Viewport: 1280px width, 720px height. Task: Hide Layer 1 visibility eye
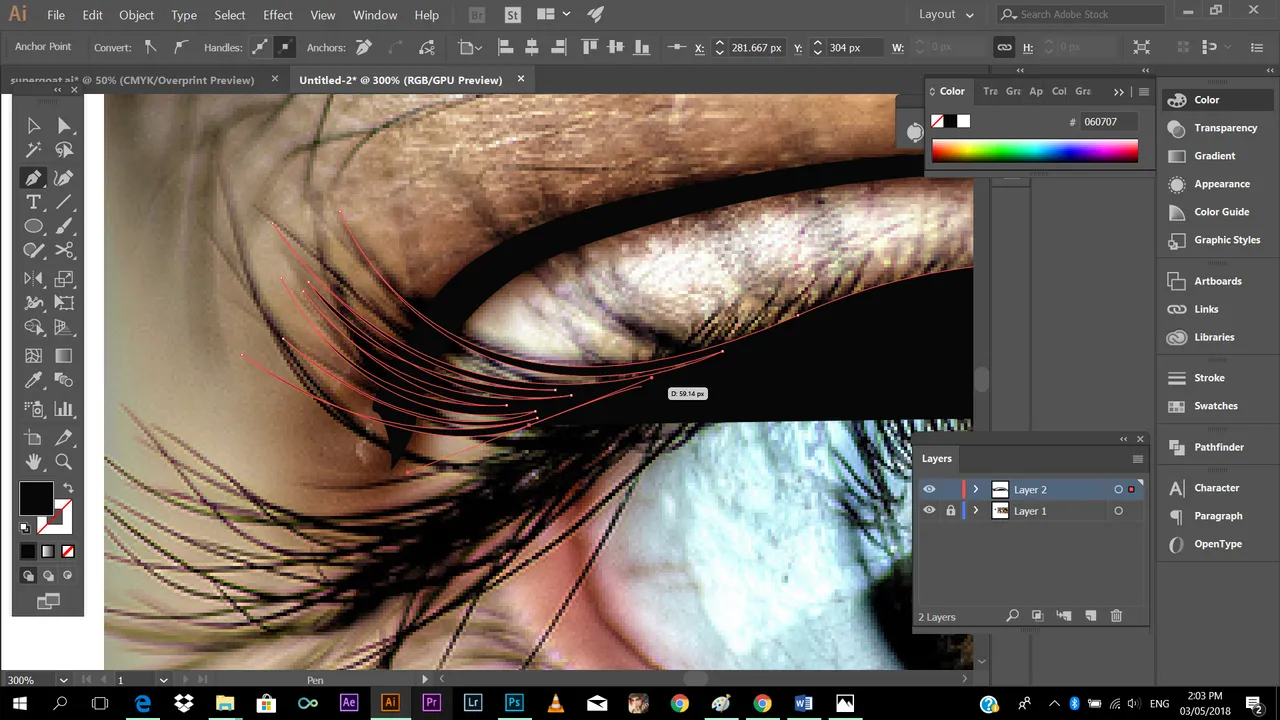click(x=929, y=511)
